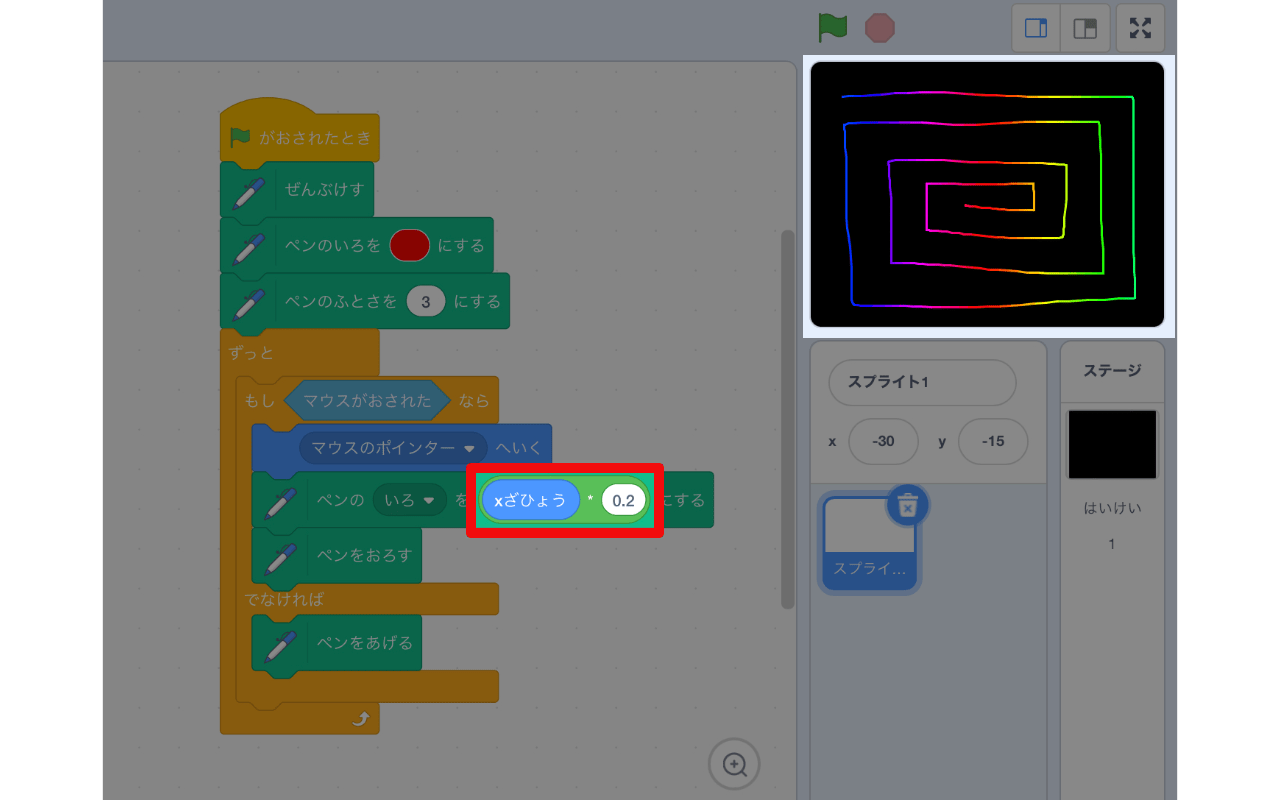Click the xざひょう reporter block
Screen dimensions: 1280x800
tap(530, 500)
